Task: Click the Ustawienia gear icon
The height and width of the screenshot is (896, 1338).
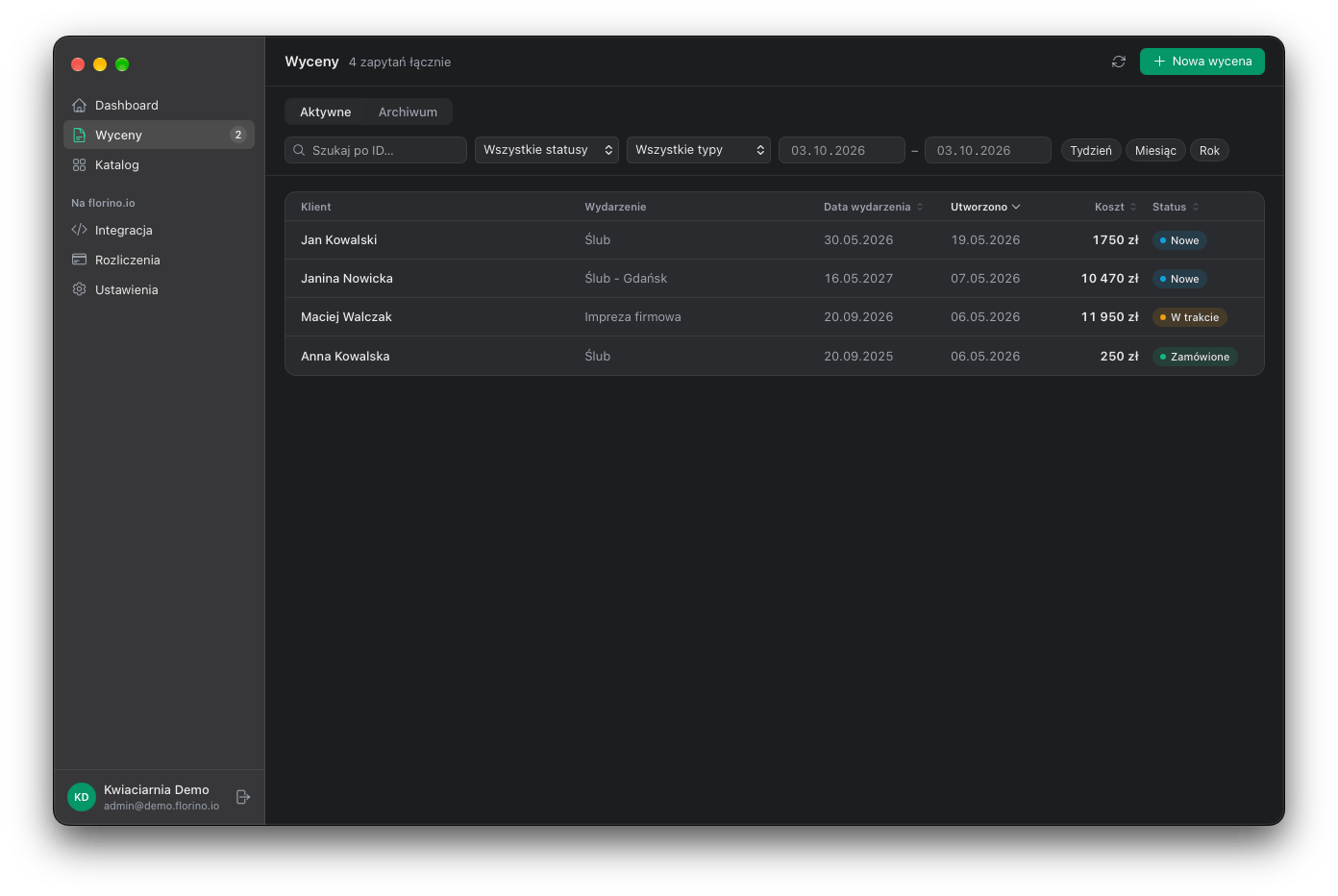Action: pos(80,289)
